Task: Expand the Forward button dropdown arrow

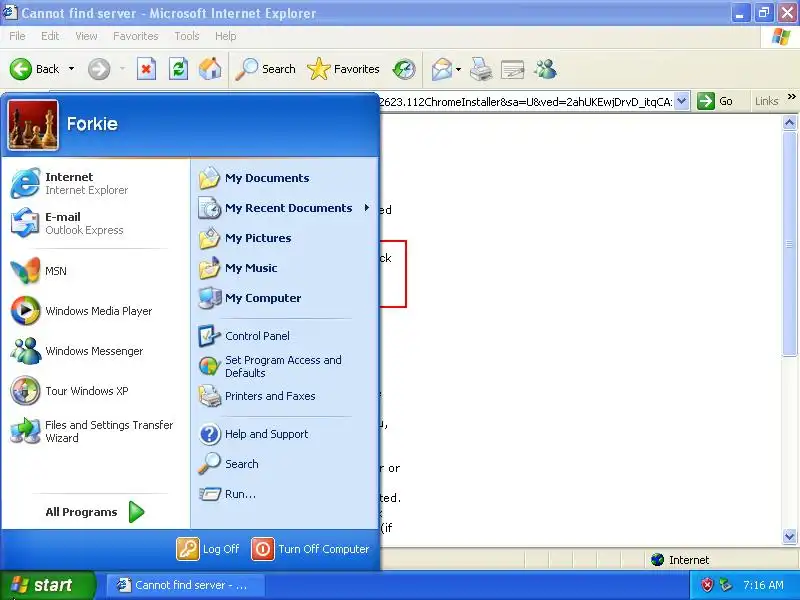Action: coord(122,69)
